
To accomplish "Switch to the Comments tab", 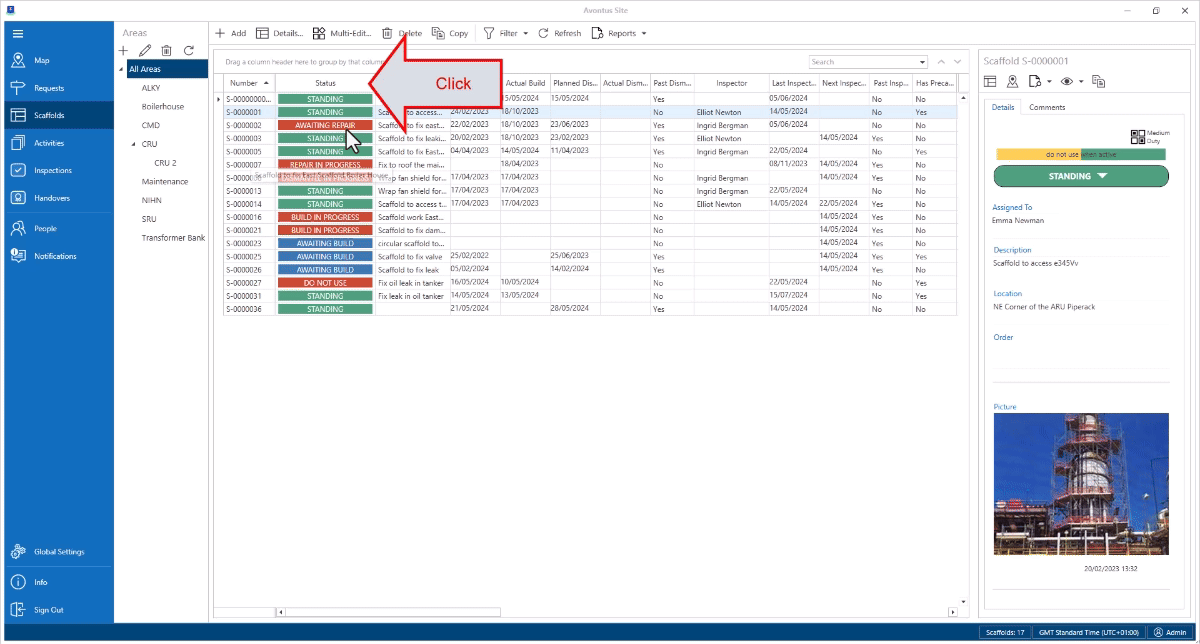I will (1047, 107).
